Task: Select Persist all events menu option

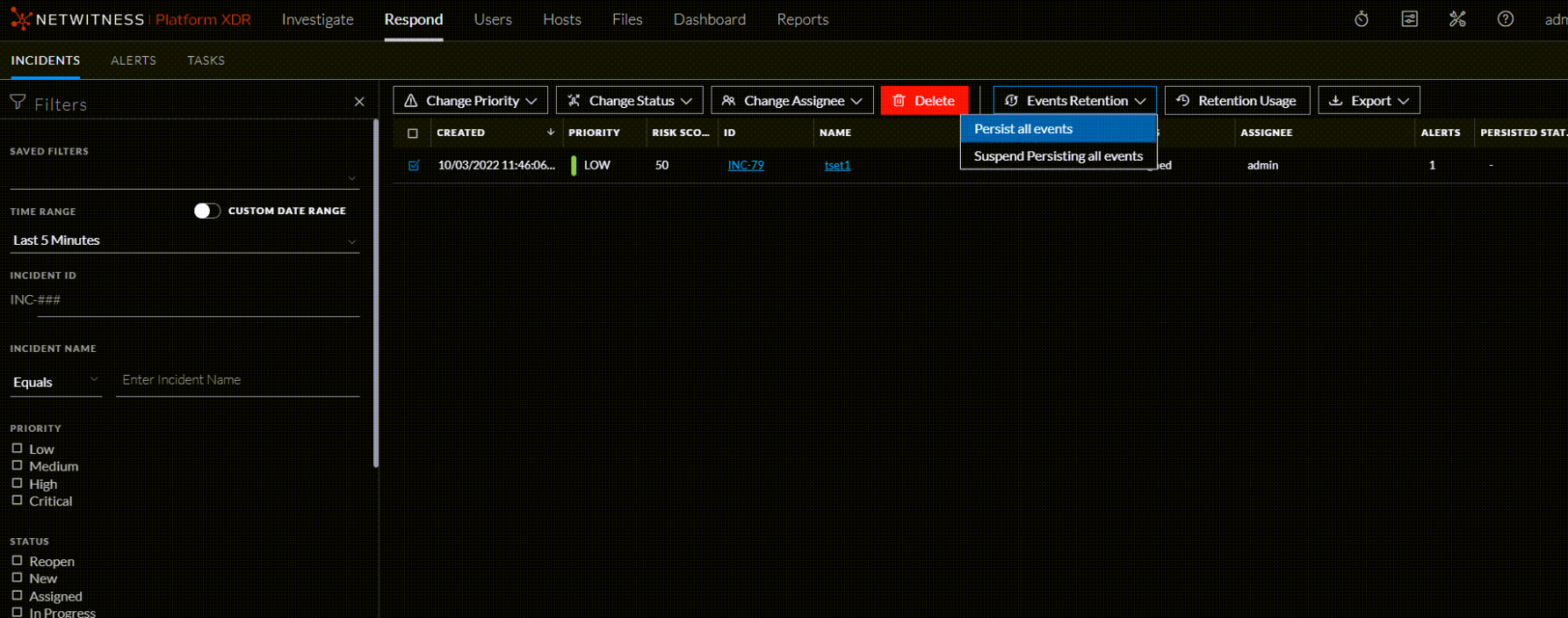Action: tap(1023, 129)
